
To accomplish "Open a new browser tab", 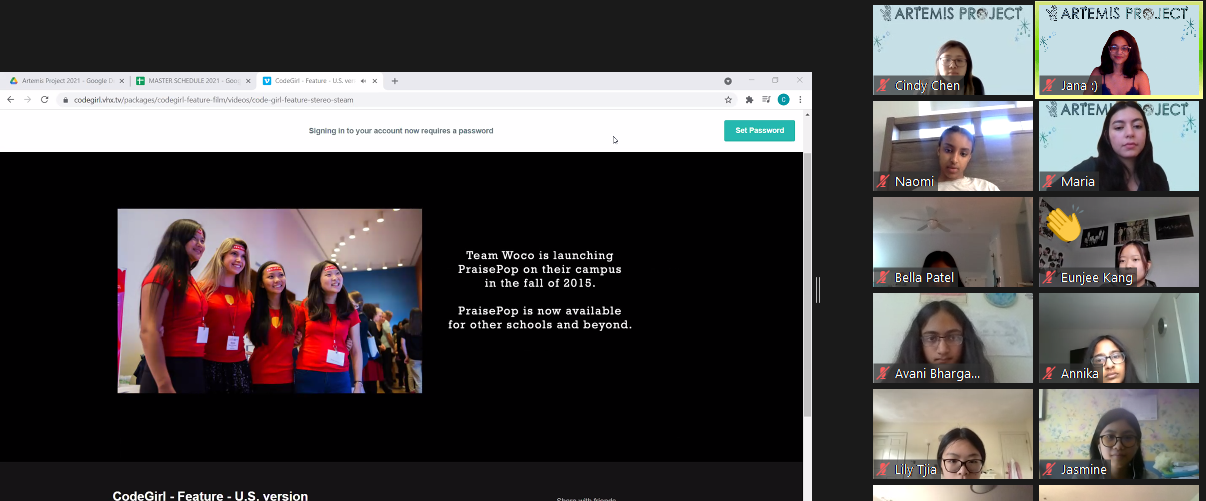I will pos(395,81).
